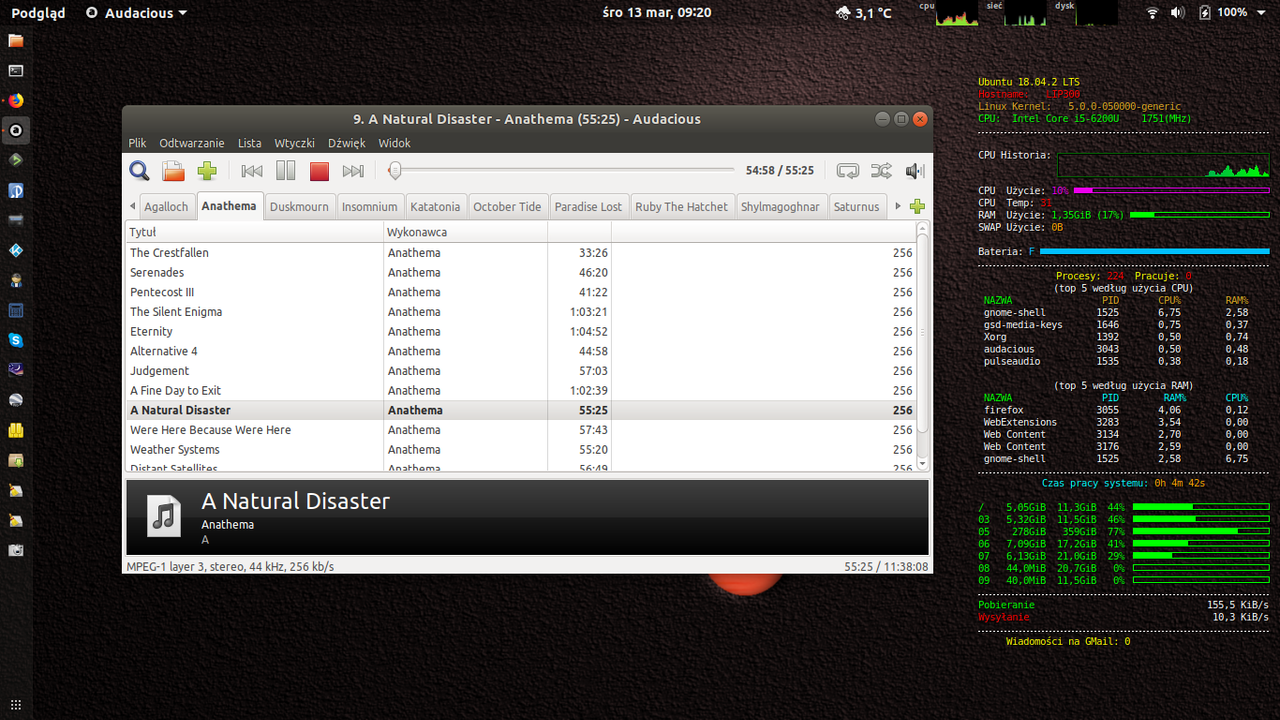Toggle shuffle mode in Audacious toolbar
Screen dimensions: 1280x720
(881, 171)
